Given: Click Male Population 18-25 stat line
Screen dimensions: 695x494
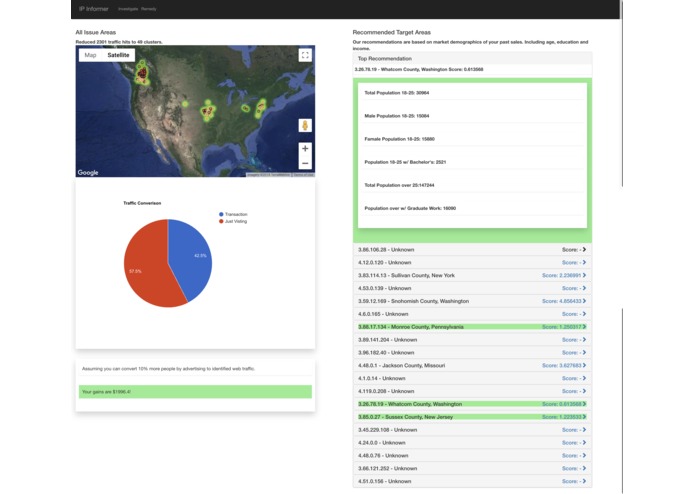Looking at the screenshot, I should coord(397,116).
